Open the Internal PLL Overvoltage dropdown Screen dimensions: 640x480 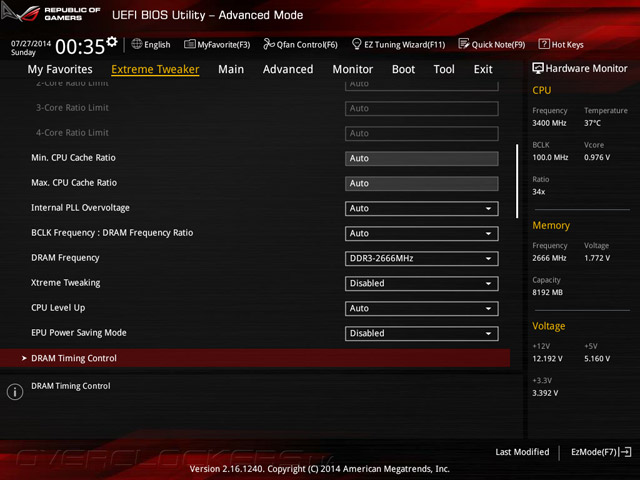pyautogui.click(x=422, y=209)
